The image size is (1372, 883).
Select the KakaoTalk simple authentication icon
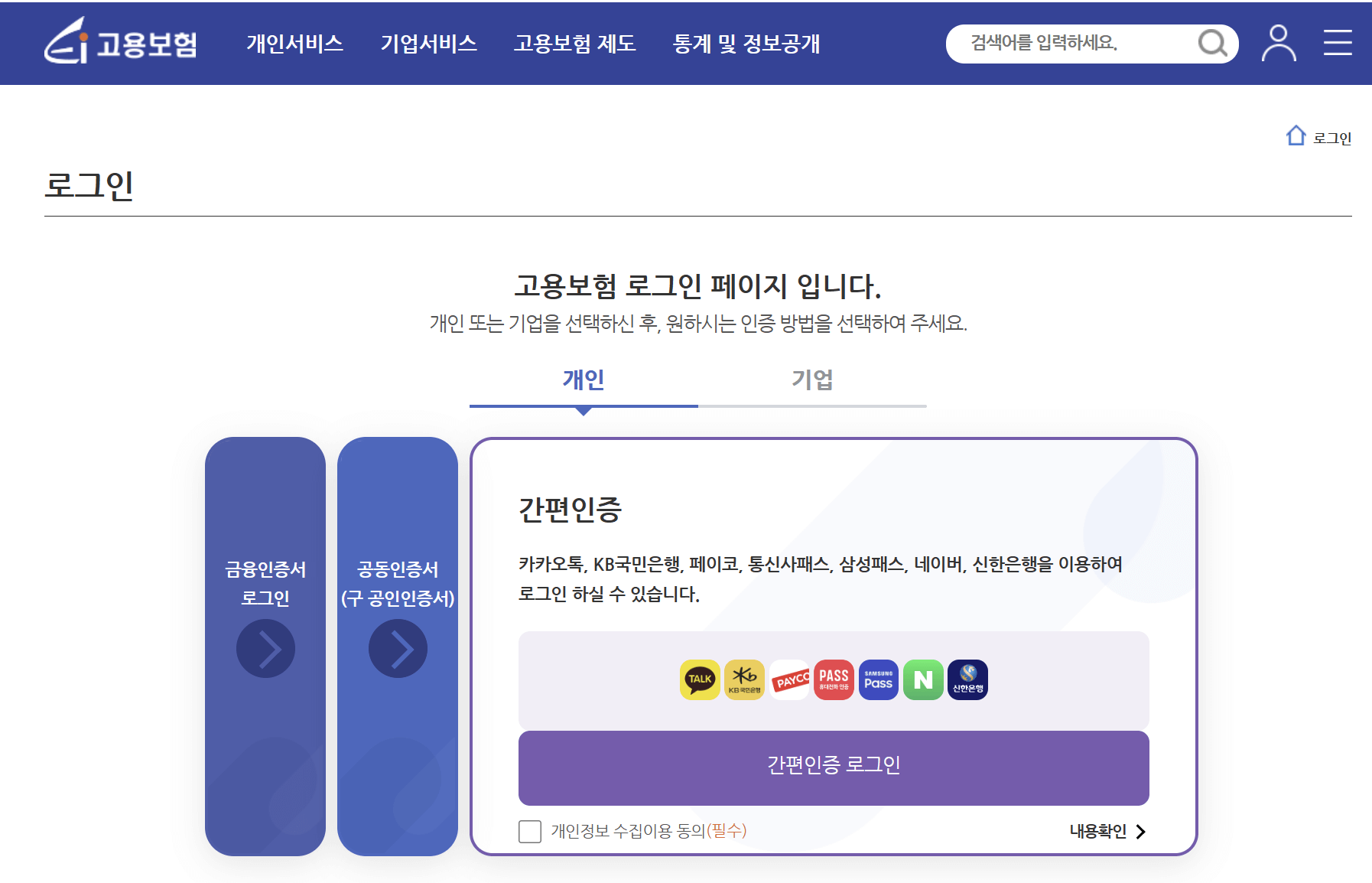(x=701, y=679)
